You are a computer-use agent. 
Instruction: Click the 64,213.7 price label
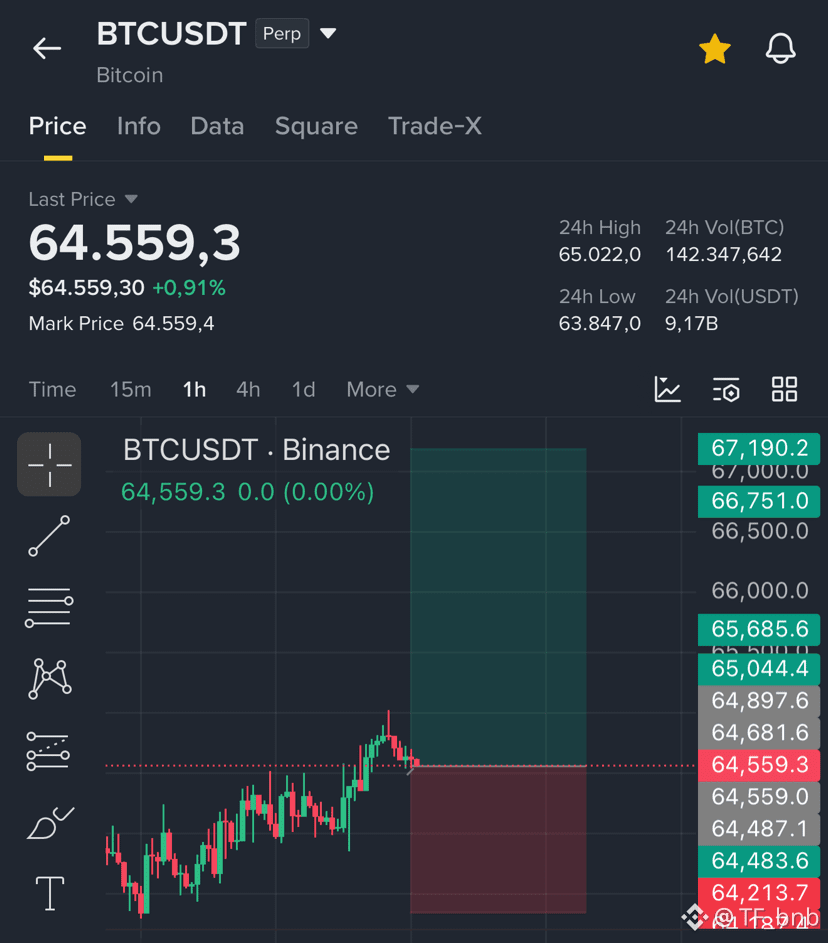[759, 893]
